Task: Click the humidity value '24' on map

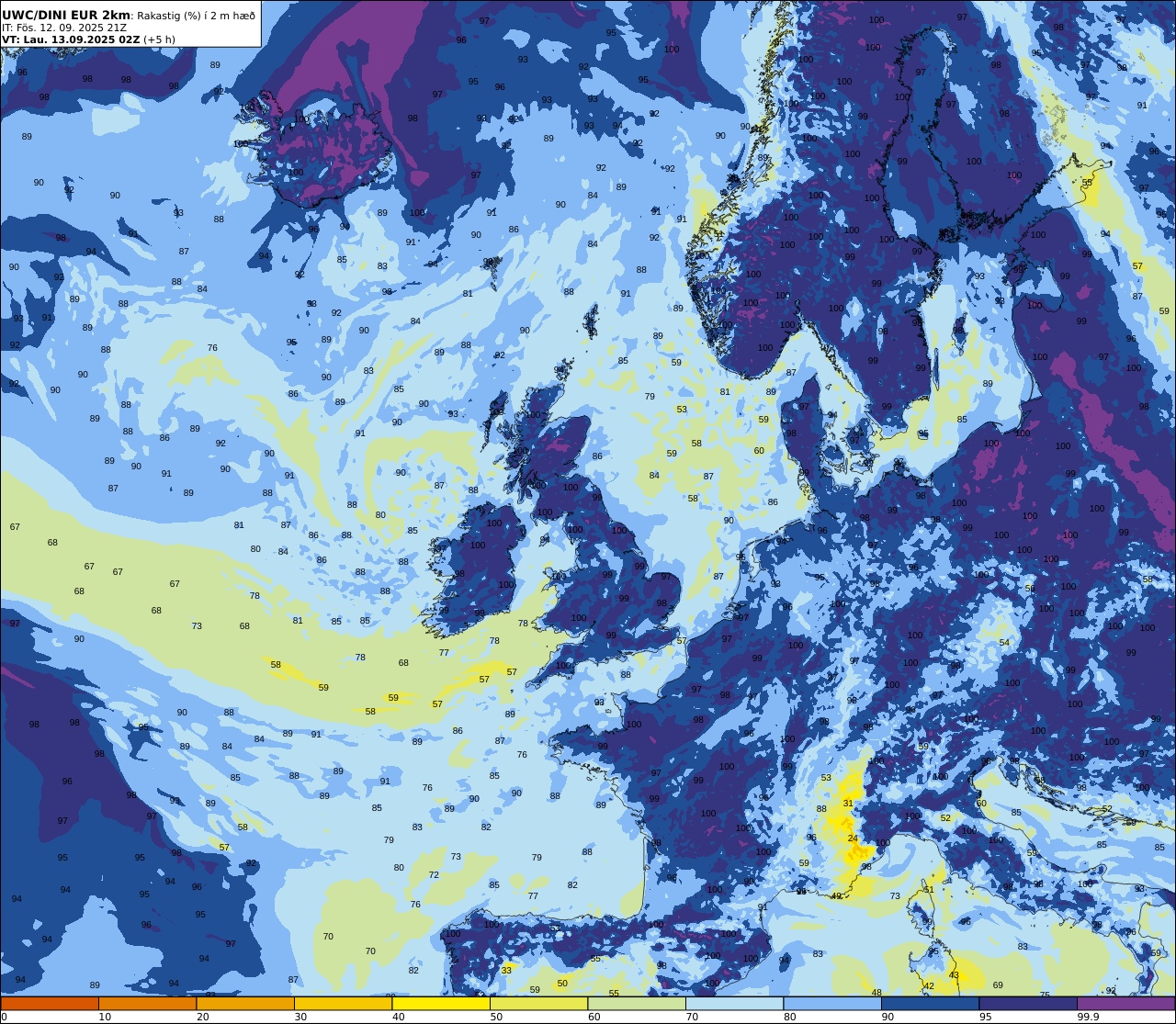Action: point(853,838)
